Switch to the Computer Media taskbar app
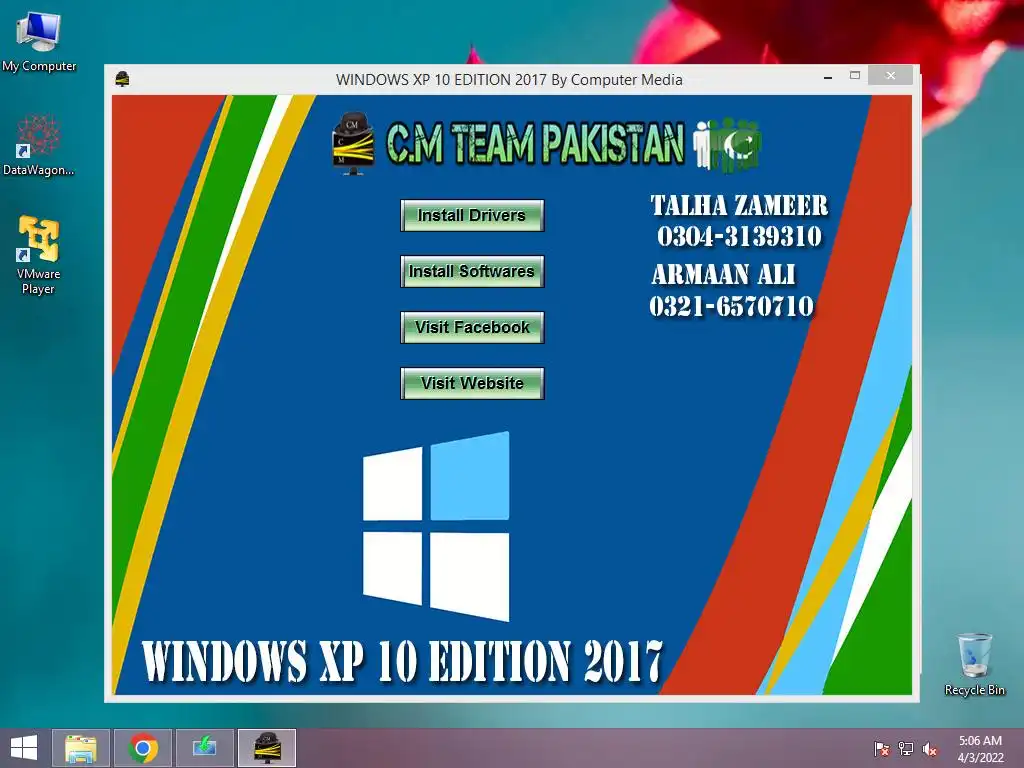The height and width of the screenshot is (768, 1024). click(266, 748)
